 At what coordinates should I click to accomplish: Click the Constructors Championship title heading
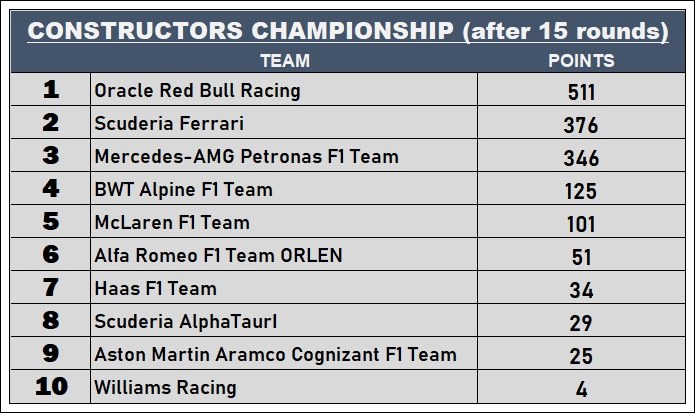(348, 31)
